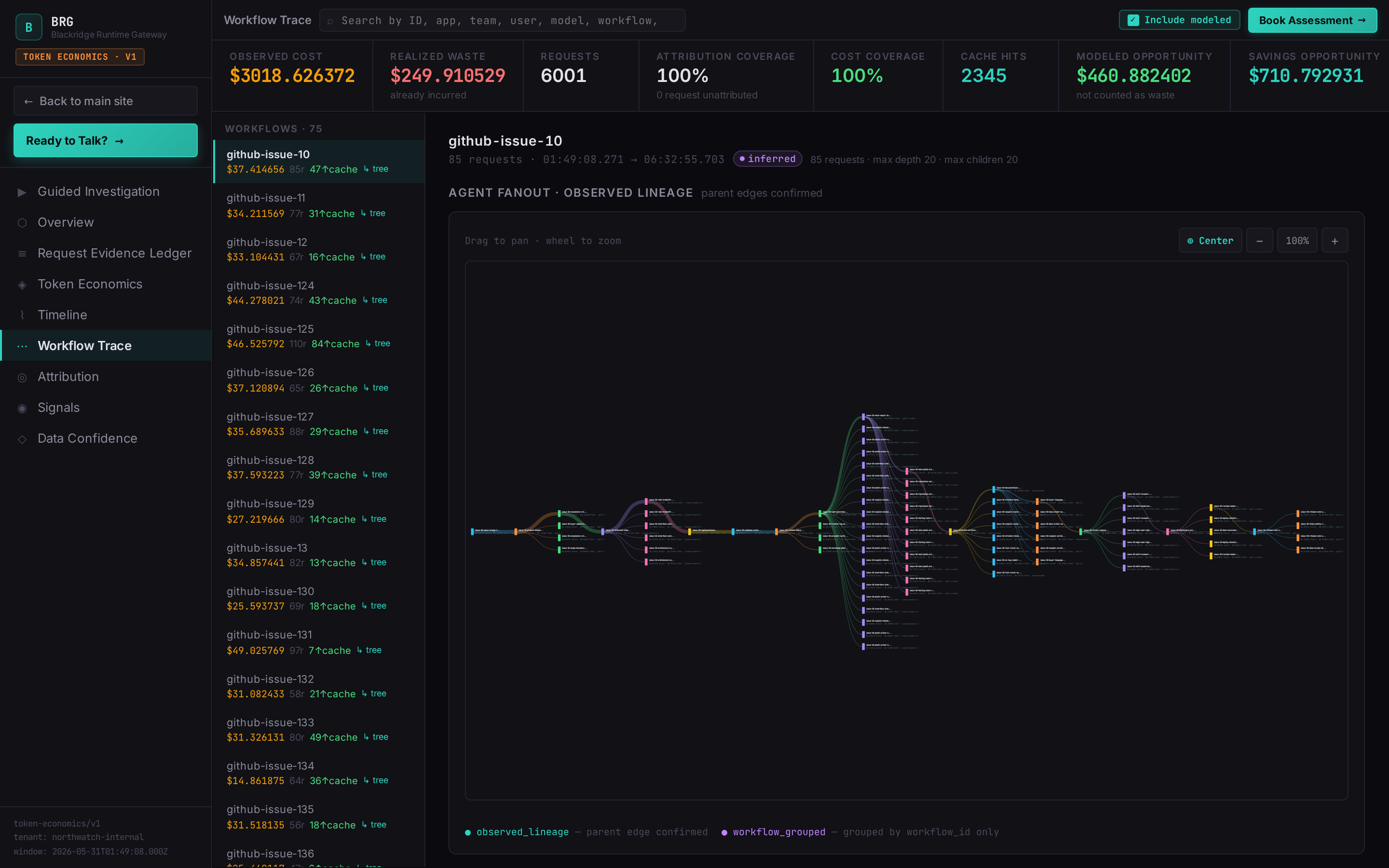Click observed_lineage legend entry
Image resolution: width=1389 pixels, height=868 pixels.
click(517, 832)
